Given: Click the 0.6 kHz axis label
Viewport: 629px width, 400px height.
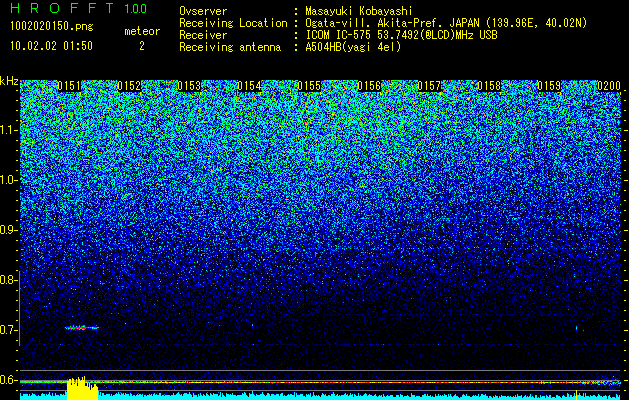Looking at the screenshot, I should (9, 380).
